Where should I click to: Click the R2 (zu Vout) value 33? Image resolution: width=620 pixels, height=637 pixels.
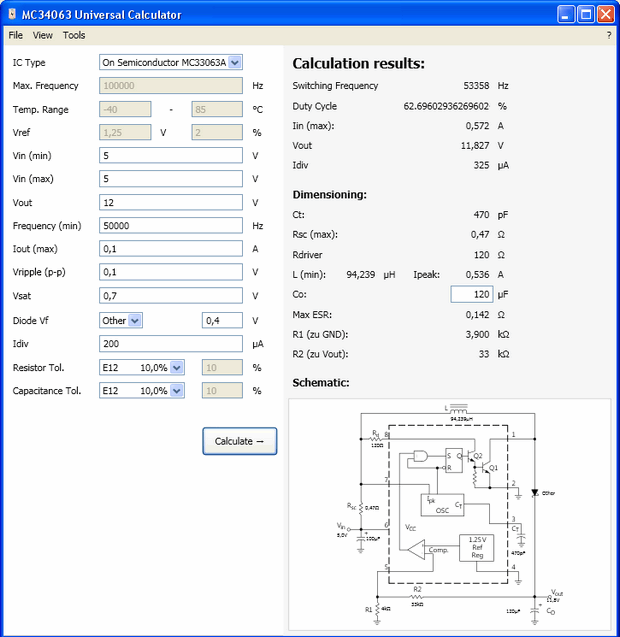tap(484, 354)
